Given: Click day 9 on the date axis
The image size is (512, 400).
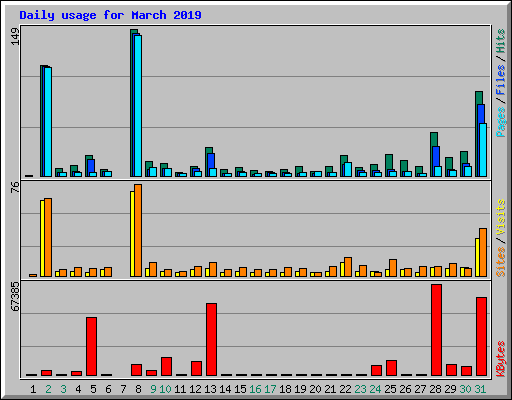Looking at the screenshot, I should point(153,389).
